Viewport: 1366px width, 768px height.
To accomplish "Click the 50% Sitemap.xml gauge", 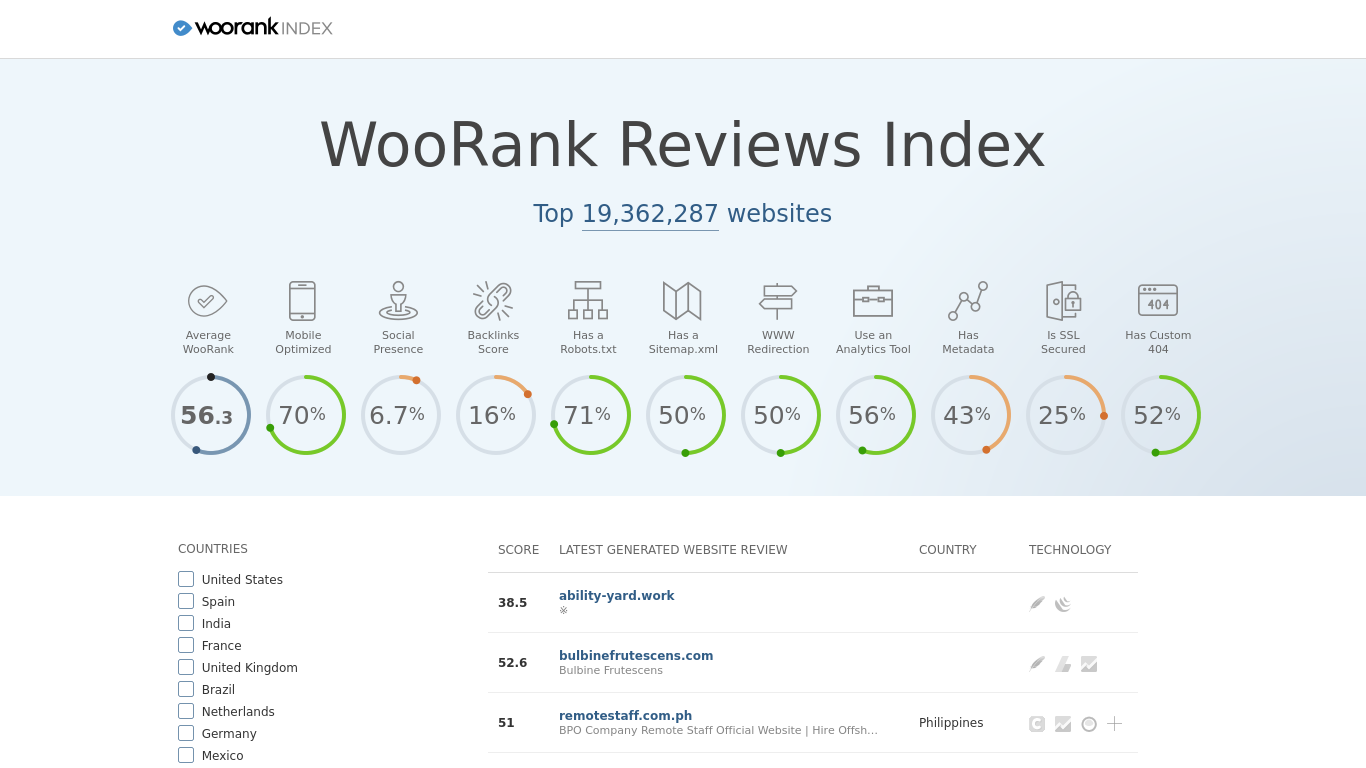I will (x=685, y=415).
